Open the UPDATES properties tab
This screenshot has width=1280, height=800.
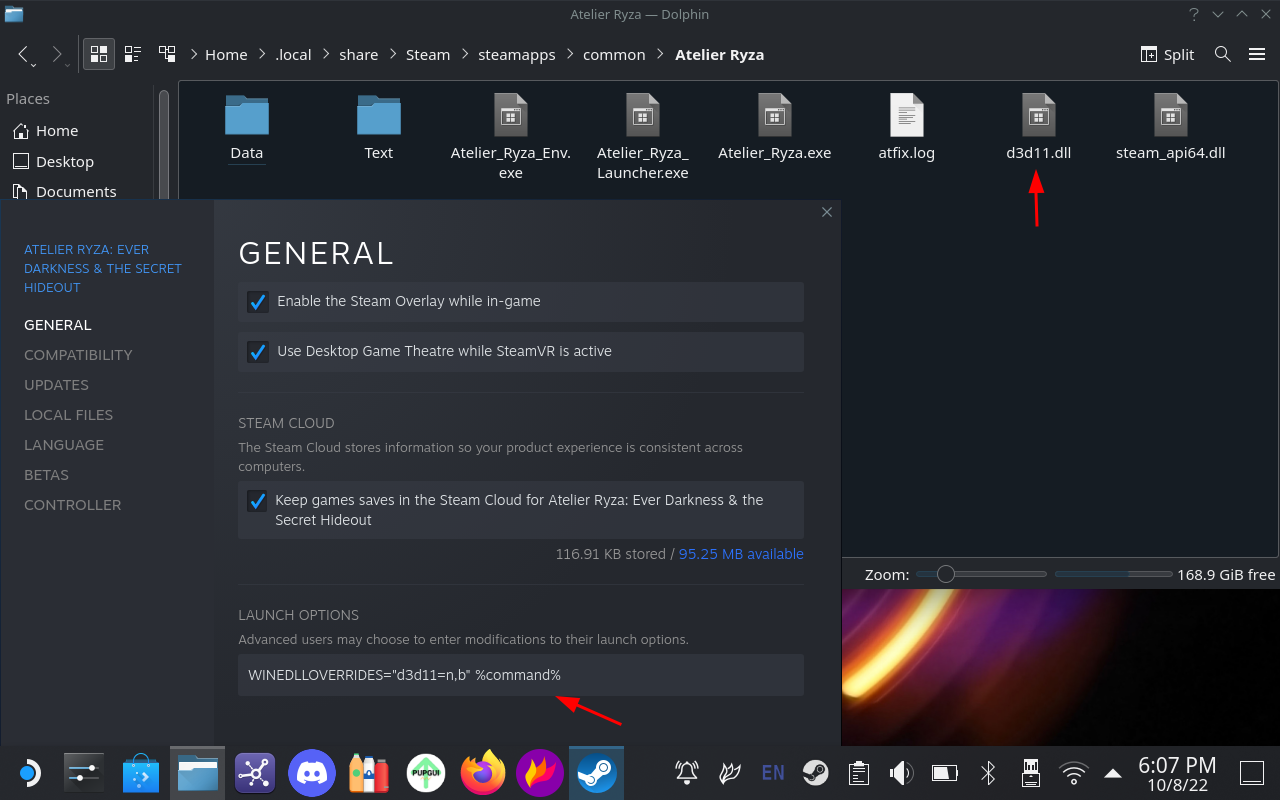(x=56, y=385)
